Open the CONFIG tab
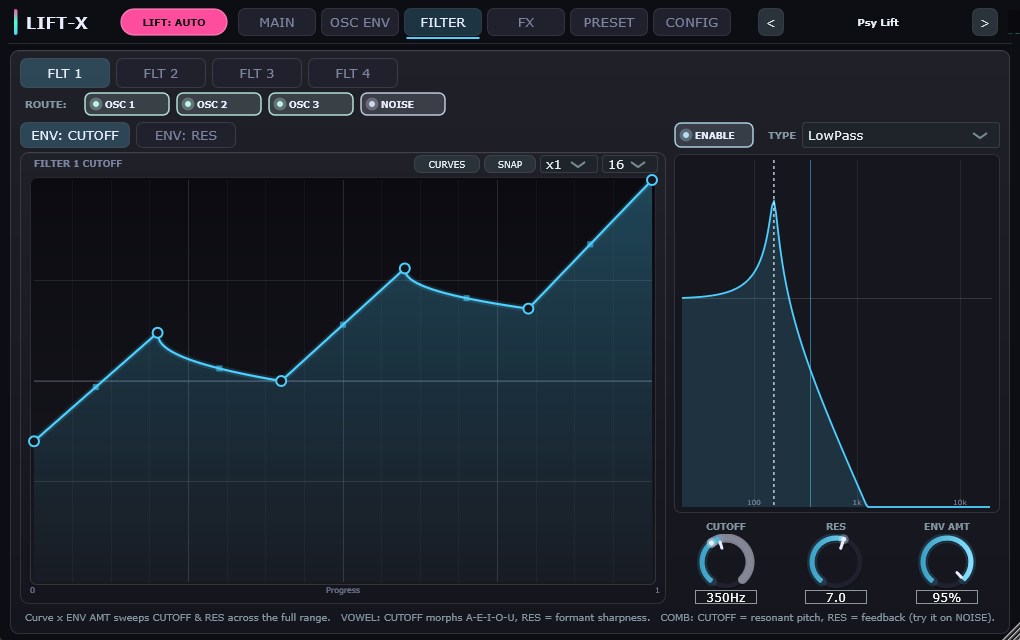 tap(691, 22)
